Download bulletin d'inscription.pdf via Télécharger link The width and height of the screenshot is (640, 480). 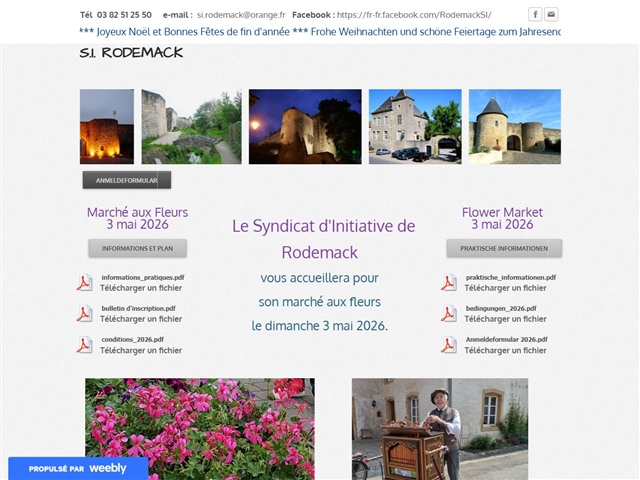pos(141,319)
